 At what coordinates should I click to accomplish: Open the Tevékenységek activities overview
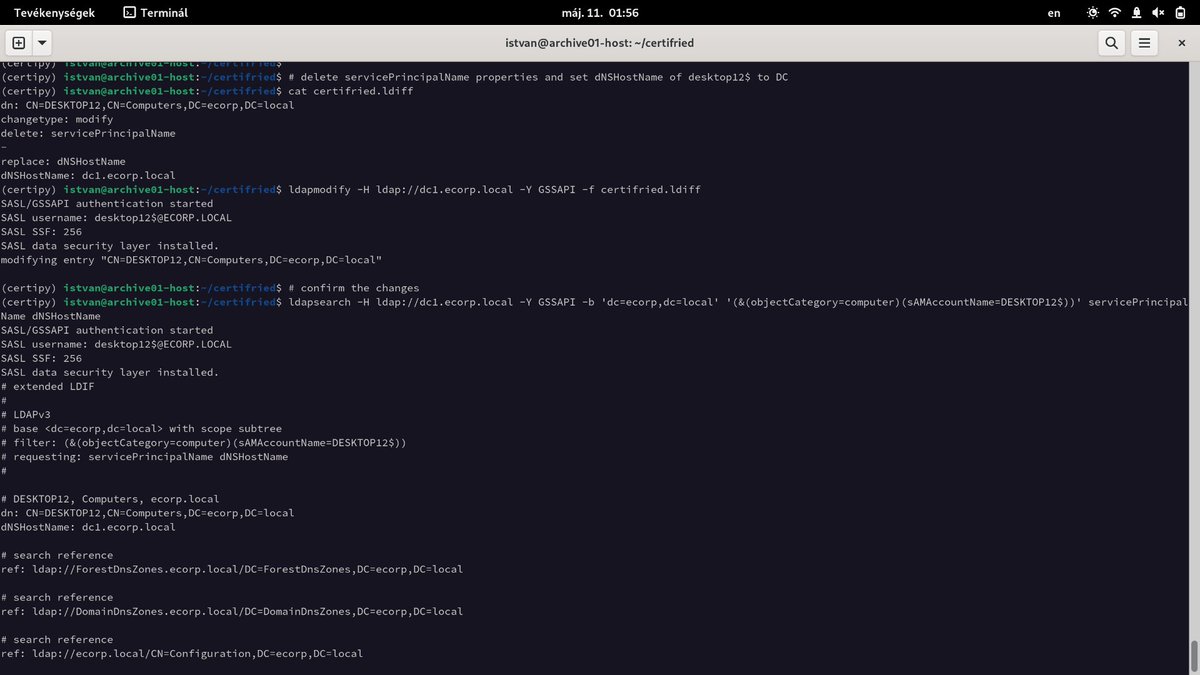click(x=54, y=13)
